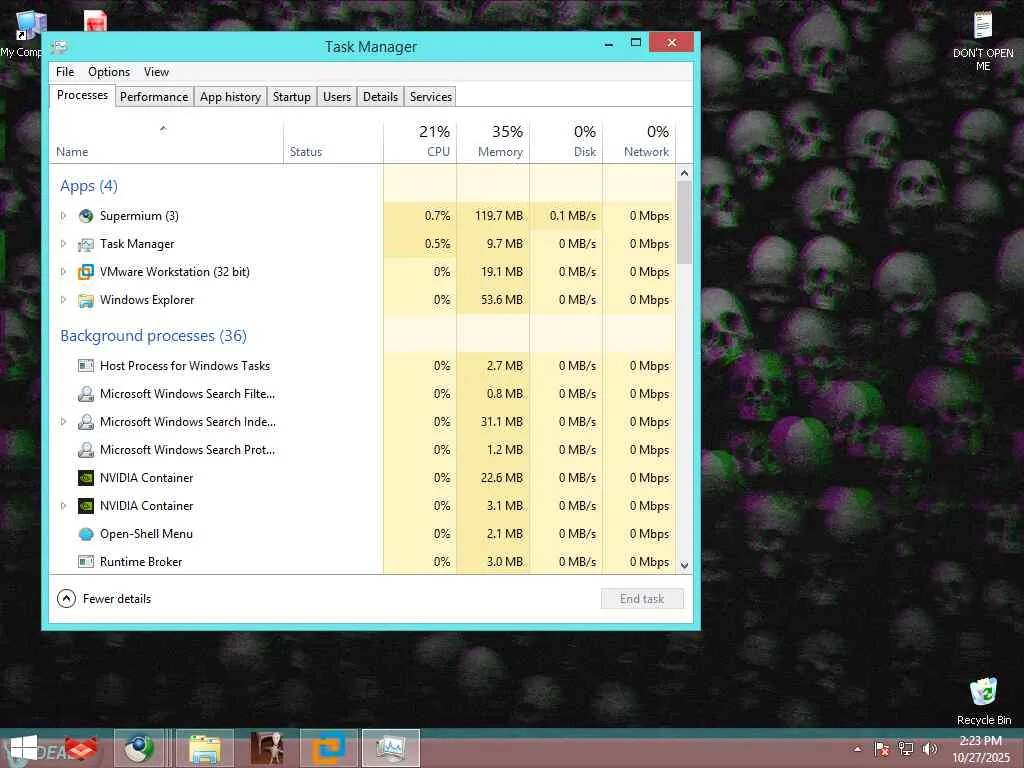Click the Action Center flag tray icon
Viewport: 1024px width, 768px height.
click(x=882, y=749)
